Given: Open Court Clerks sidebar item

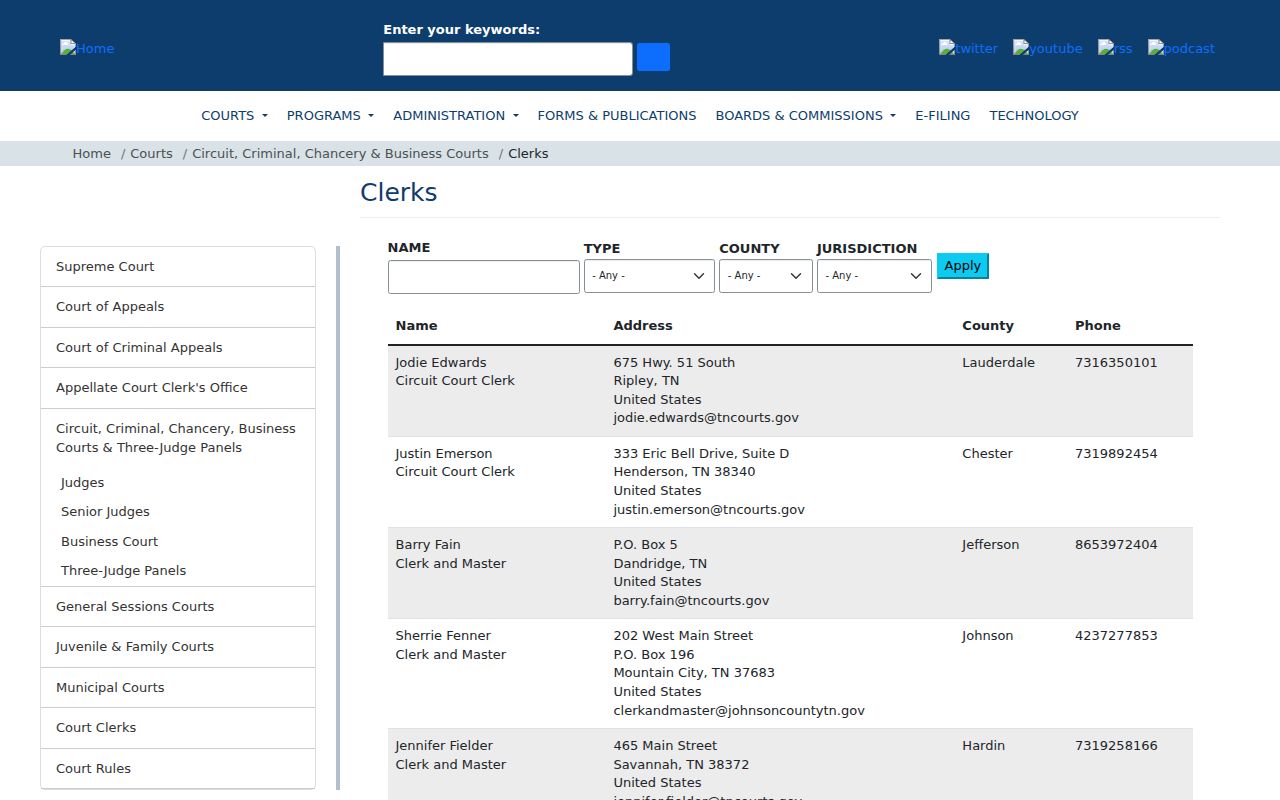Looking at the screenshot, I should coord(178,728).
